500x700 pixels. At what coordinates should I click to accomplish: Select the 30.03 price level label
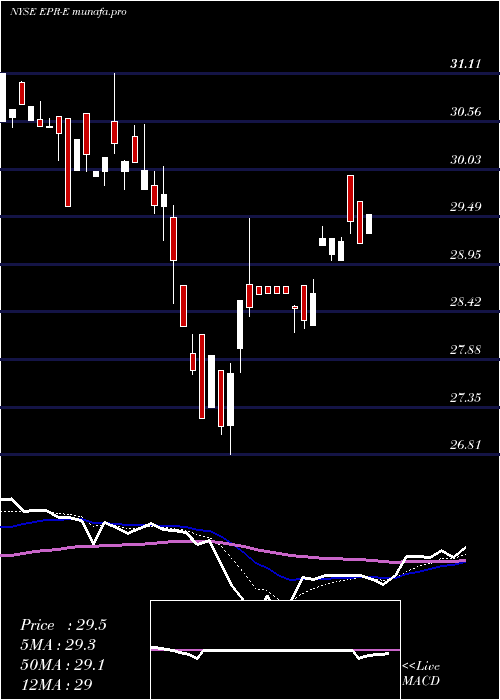[x=465, y=159]
